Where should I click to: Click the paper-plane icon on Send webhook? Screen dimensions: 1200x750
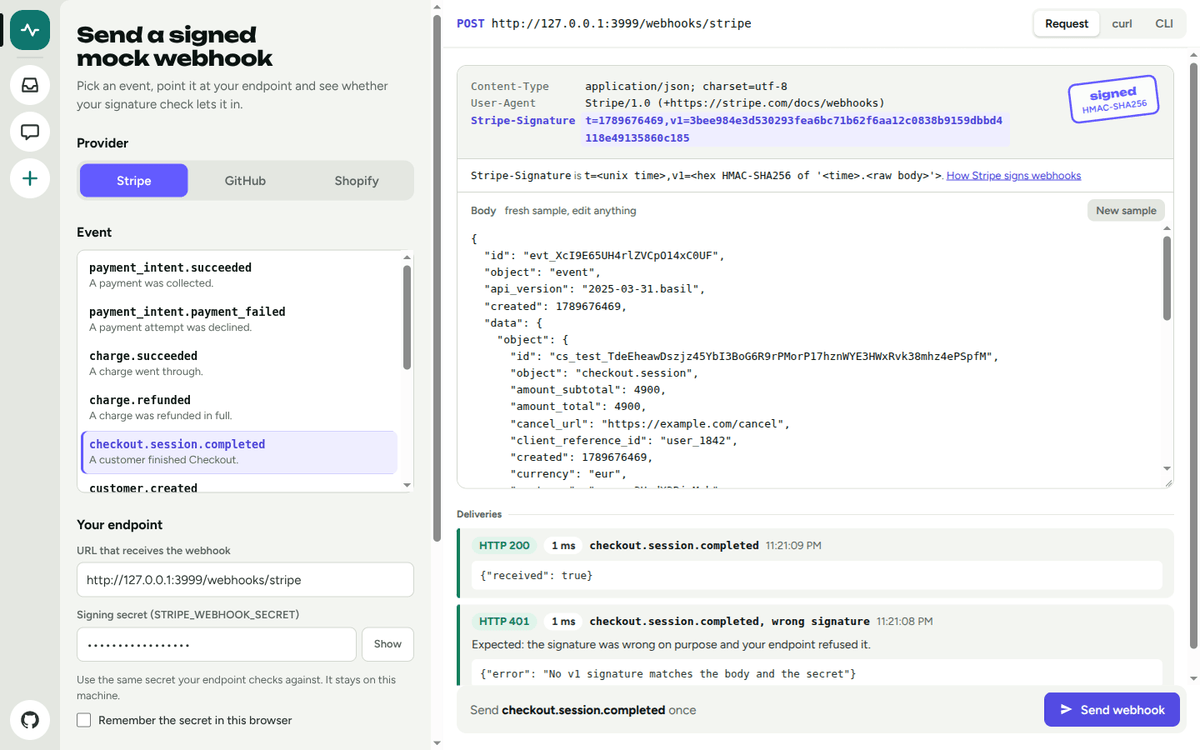click(1066, 710)
